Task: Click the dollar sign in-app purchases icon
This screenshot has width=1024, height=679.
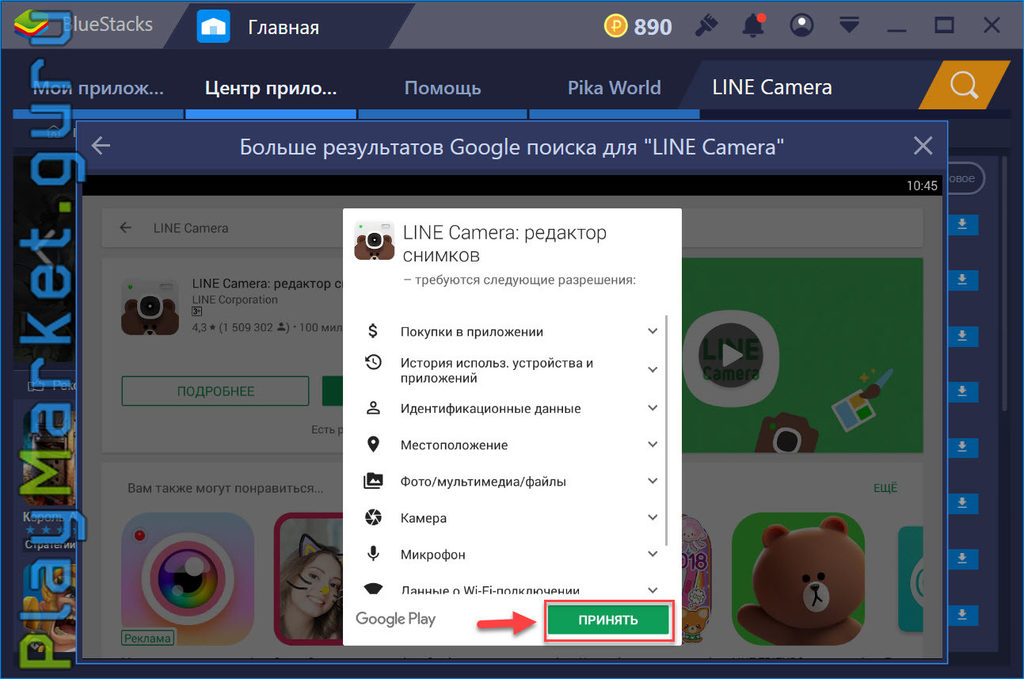Action: click(x=373, y=331)
